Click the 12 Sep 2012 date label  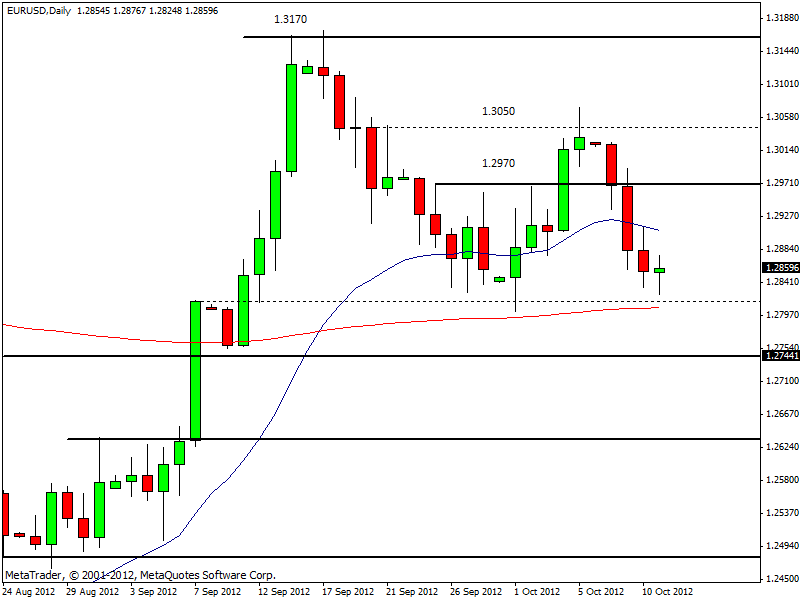pyautogui.click(x=285, y=591)
